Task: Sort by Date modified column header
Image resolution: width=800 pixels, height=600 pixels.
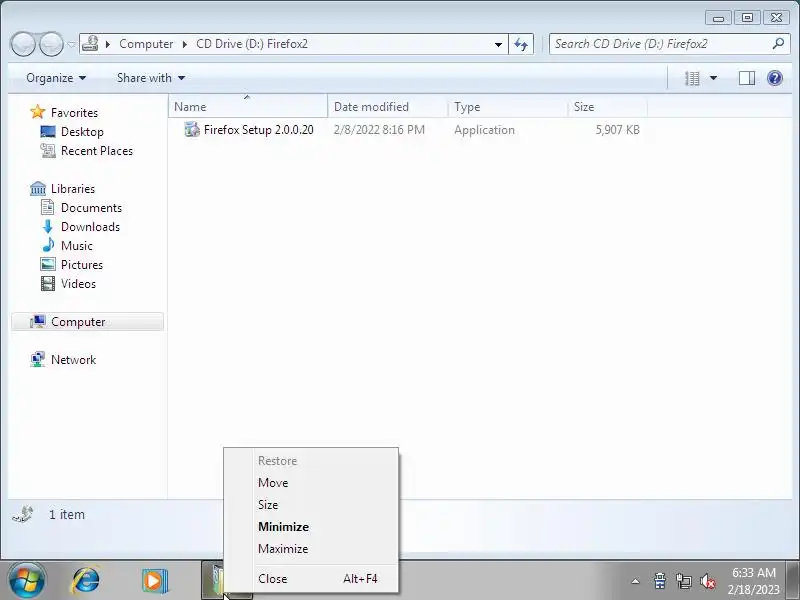Action: pyautogui.click(x=388, y=107)
